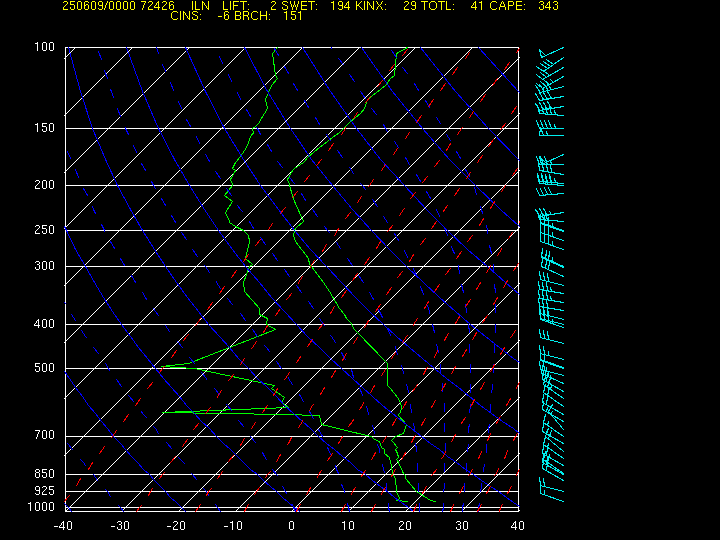
Task: Click the 150 pressure level label
Action: 45,128
